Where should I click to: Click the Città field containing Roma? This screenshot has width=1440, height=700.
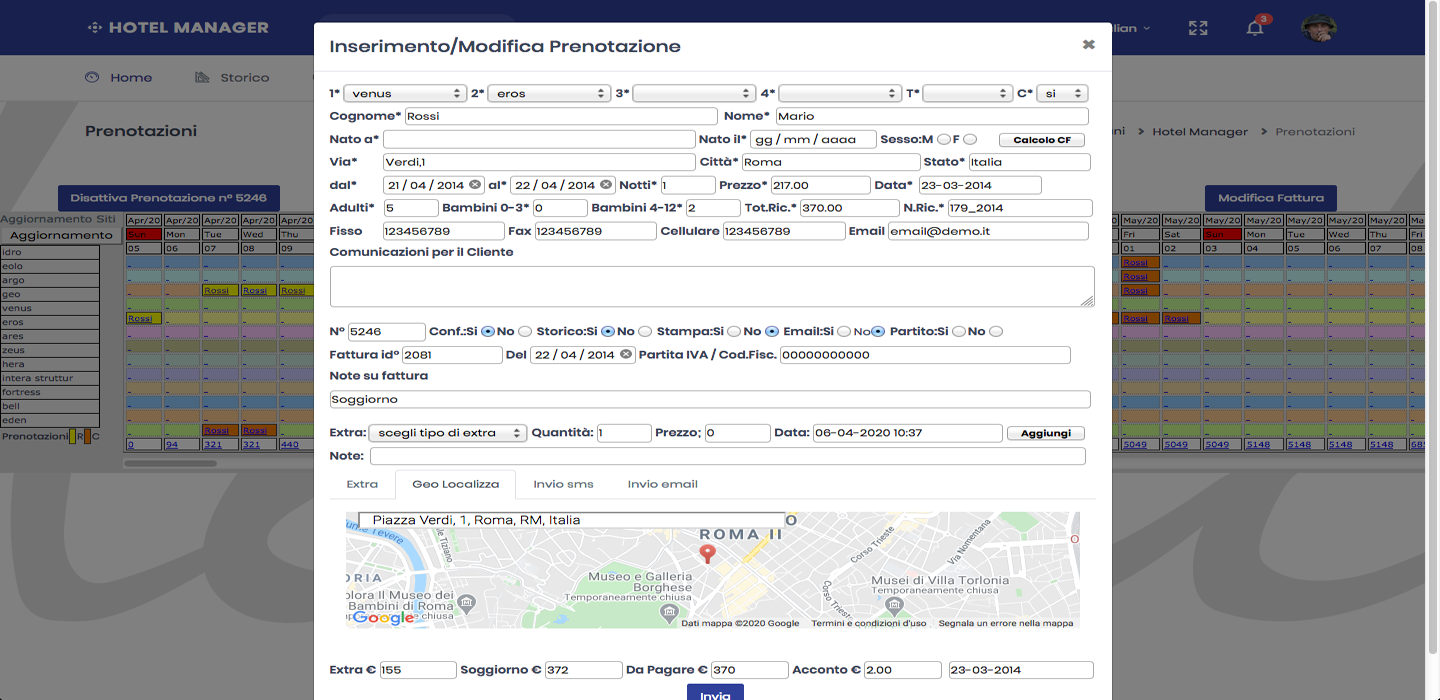830,162
